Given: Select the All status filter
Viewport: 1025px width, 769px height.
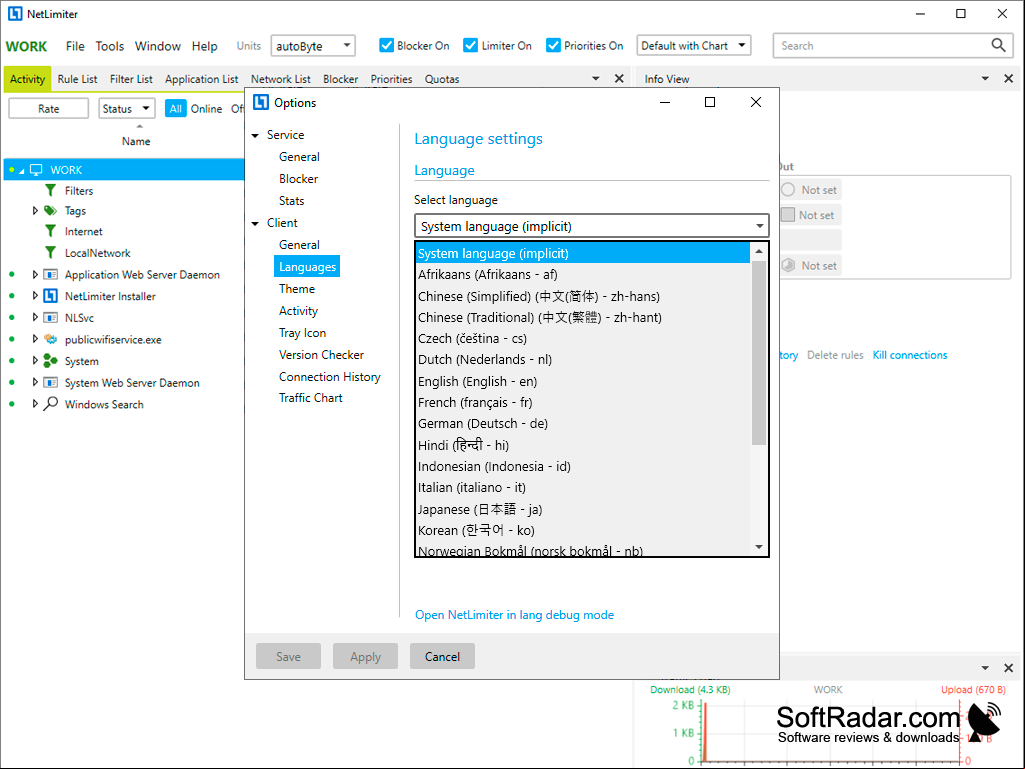Looking at the screenshot, I should click(x=176, y=109).
